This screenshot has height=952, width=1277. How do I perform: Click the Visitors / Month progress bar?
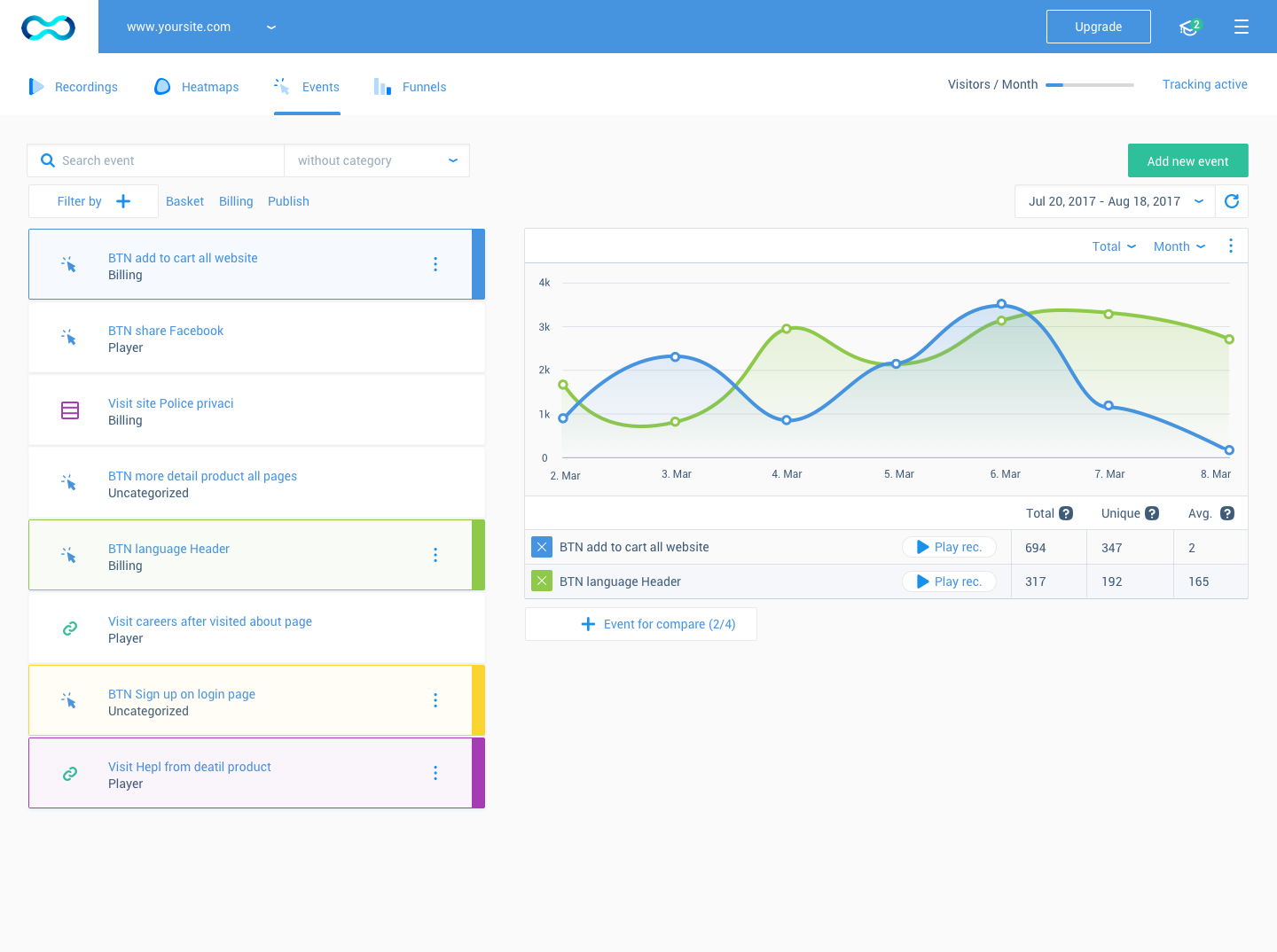tap(1090, 85)
